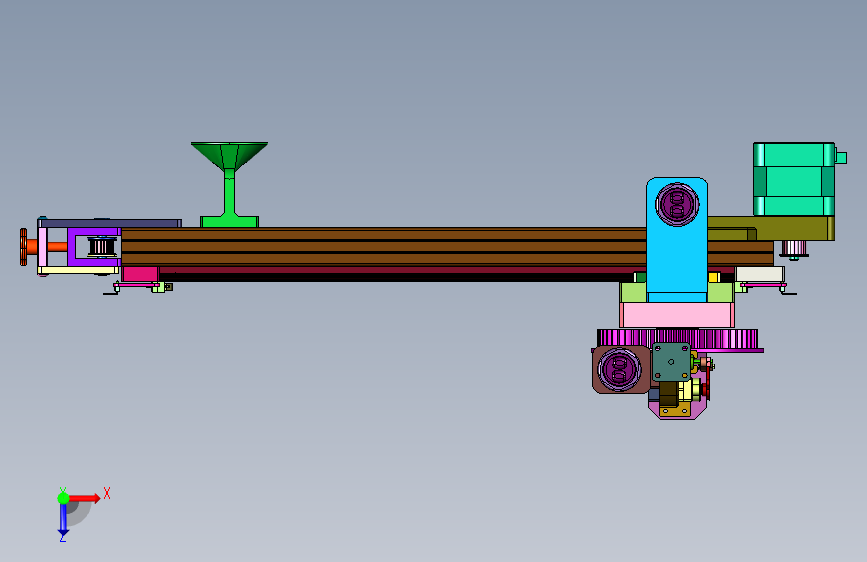Select the cream bottom plate of left bracket
Viewport: 867px width, 562px height.
tap(79, 270)
